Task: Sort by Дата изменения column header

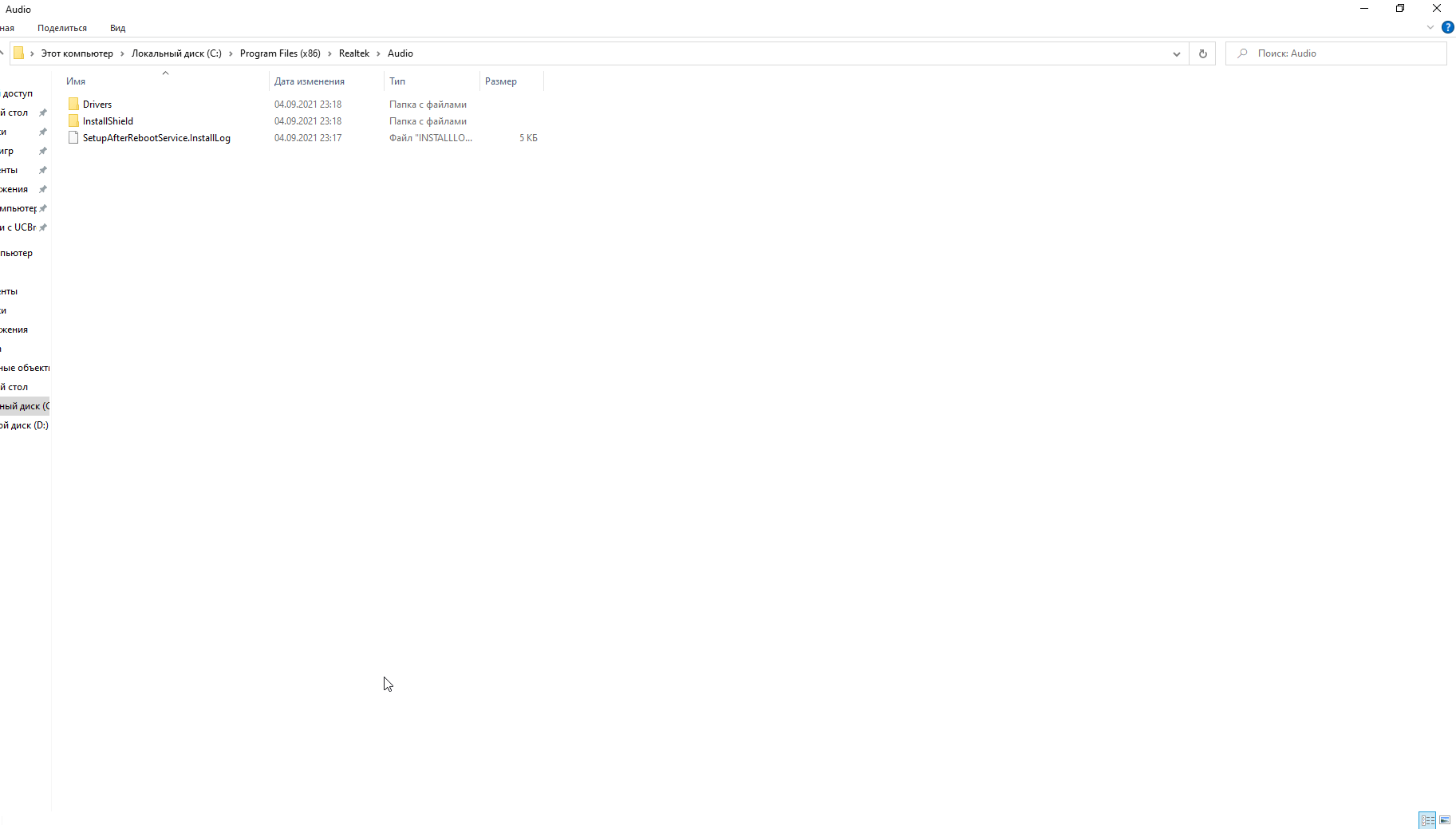Action: (326, 81)
